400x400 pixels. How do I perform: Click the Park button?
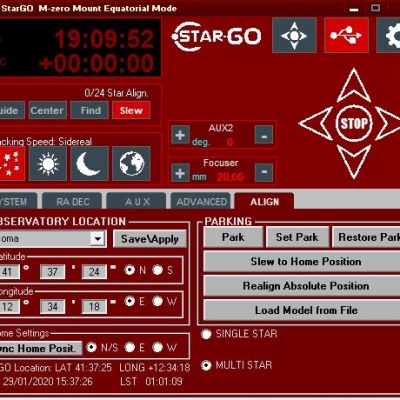(233, 237)
